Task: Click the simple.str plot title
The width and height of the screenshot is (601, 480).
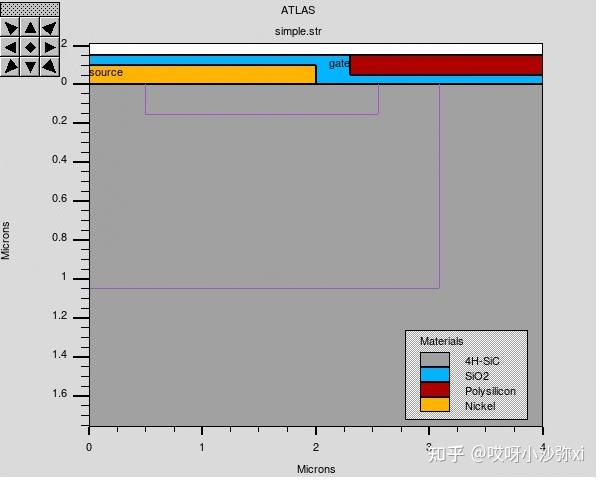Action: (298, 31)
